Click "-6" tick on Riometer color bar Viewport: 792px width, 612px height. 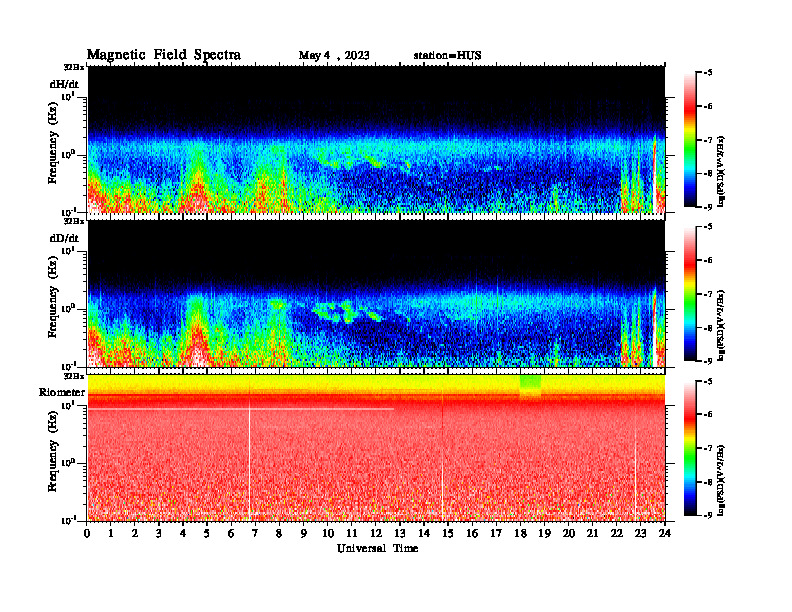(x=708, y=415)
